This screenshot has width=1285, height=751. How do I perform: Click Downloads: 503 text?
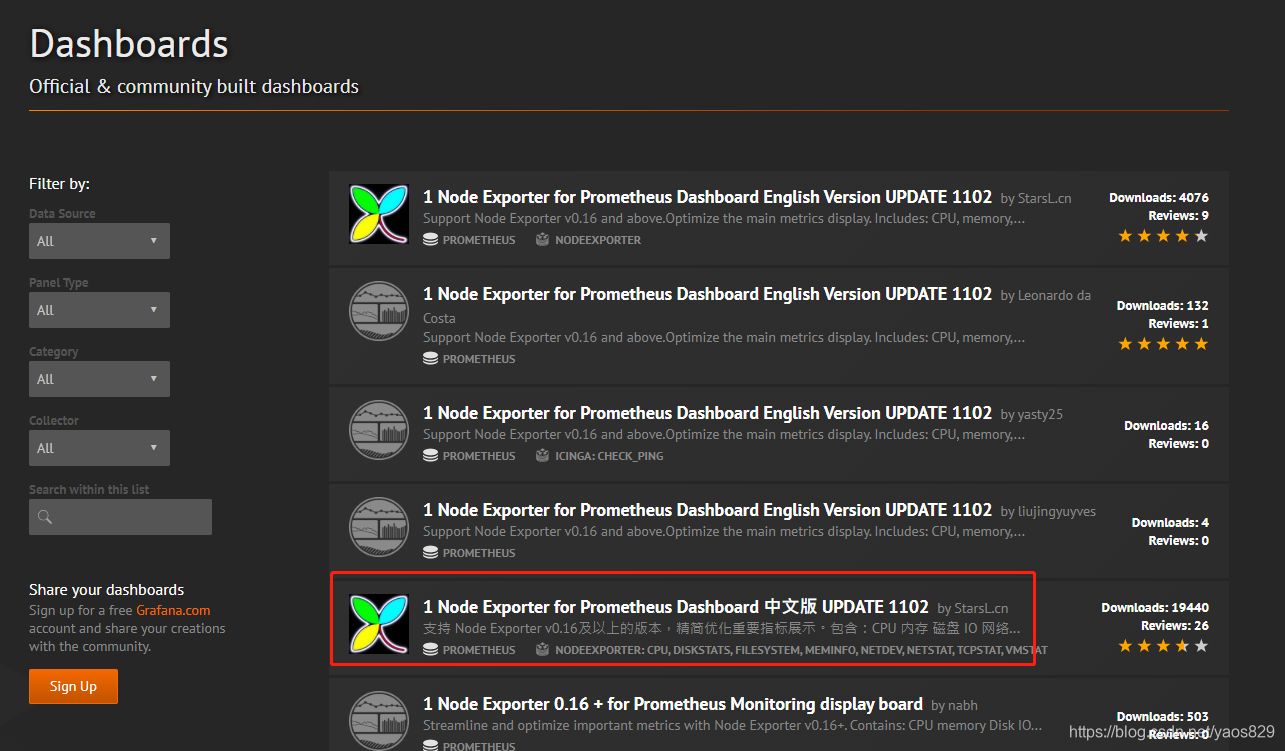click(x=1163, y=717)
